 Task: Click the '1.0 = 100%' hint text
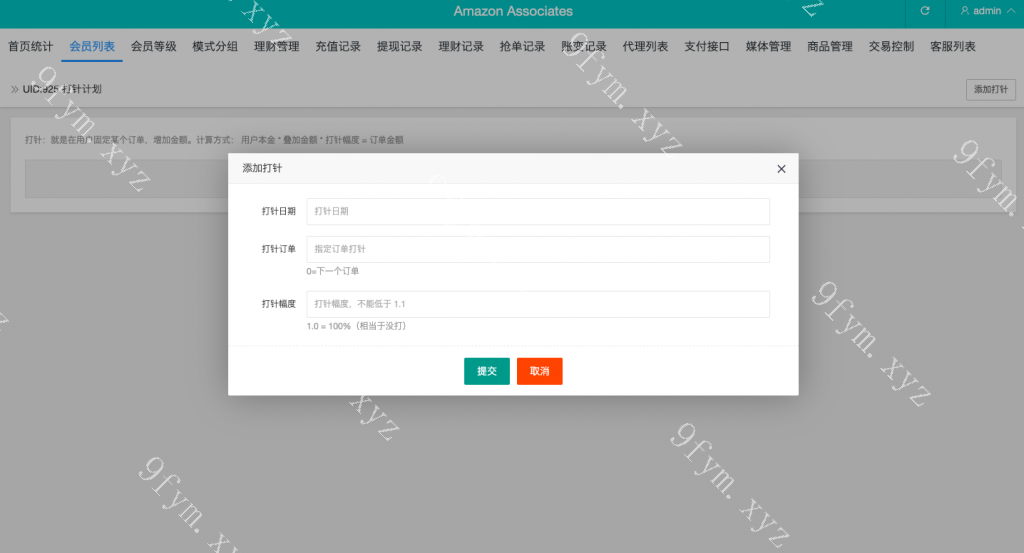tap(356, 326)
